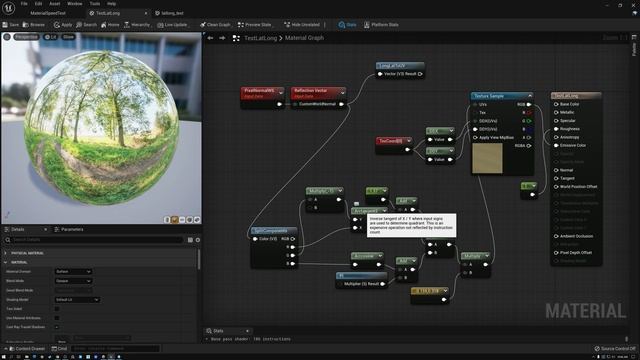640x360 pixels.
Task: Click the settings gear in Details panel
Action: [x=198, y=240]
